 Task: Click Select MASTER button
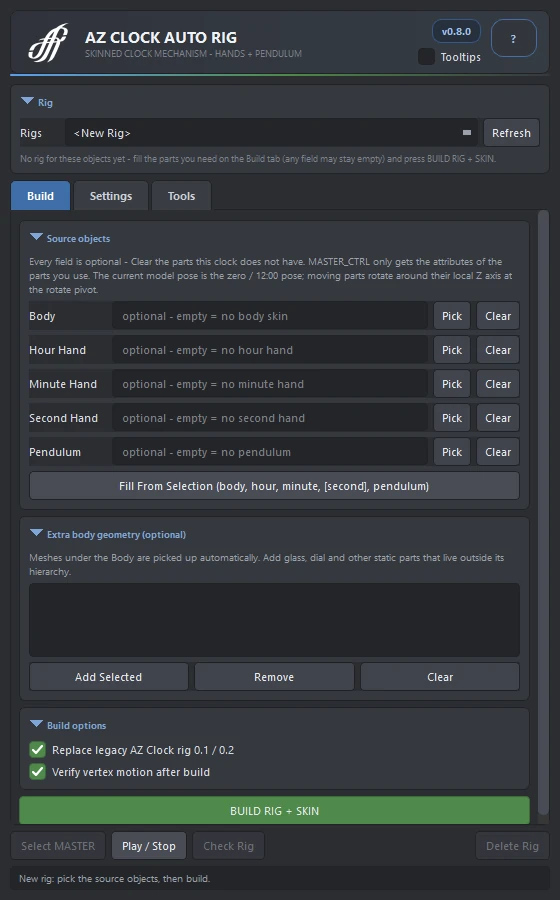click(58, 845)
